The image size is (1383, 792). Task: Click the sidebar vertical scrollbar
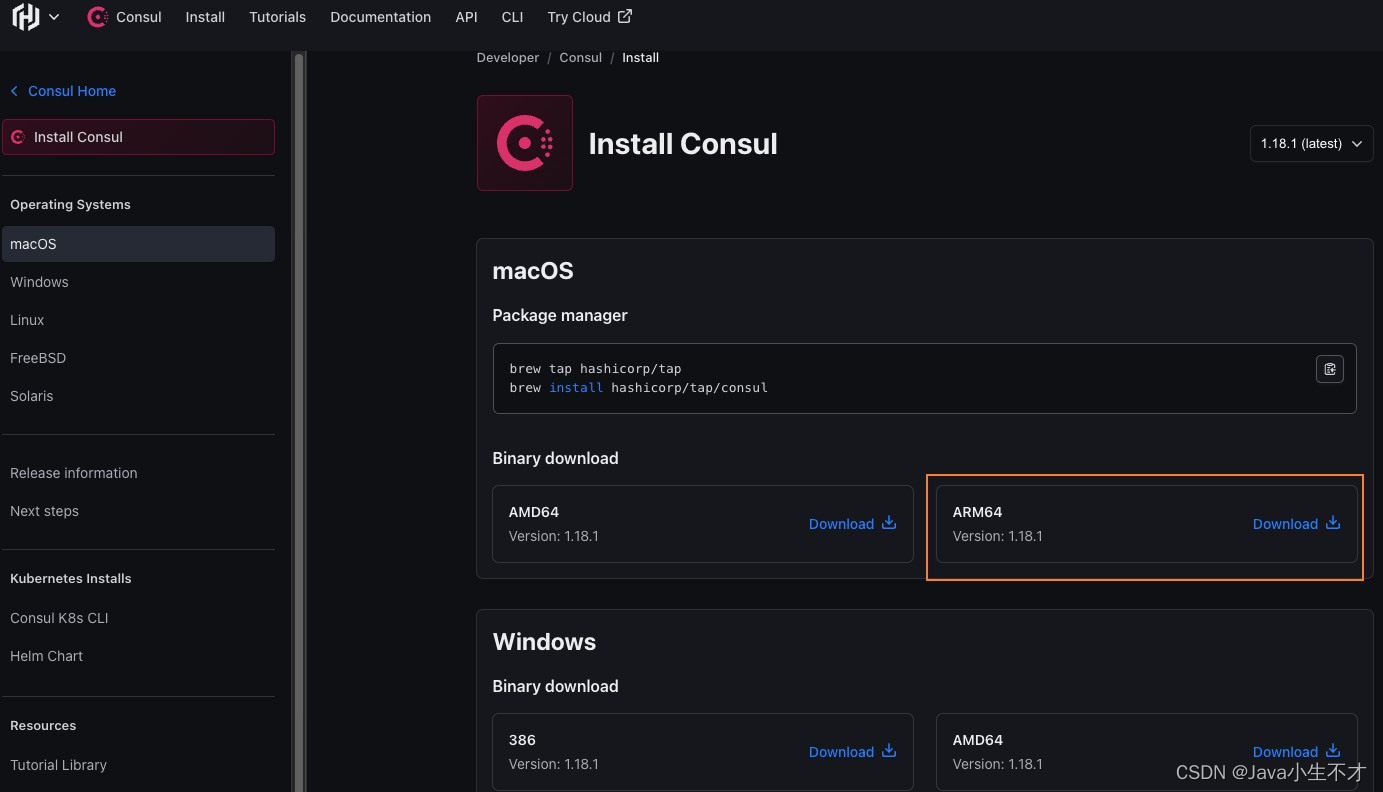(x=298, y=420)
